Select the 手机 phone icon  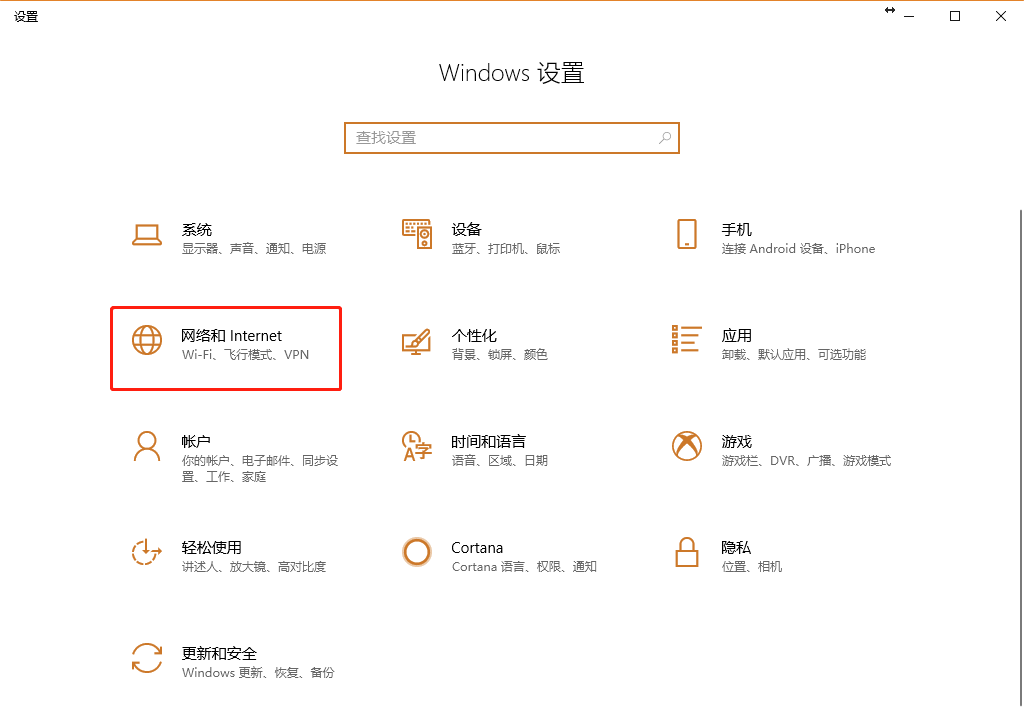pyautogui.click(x=687, y=235)
